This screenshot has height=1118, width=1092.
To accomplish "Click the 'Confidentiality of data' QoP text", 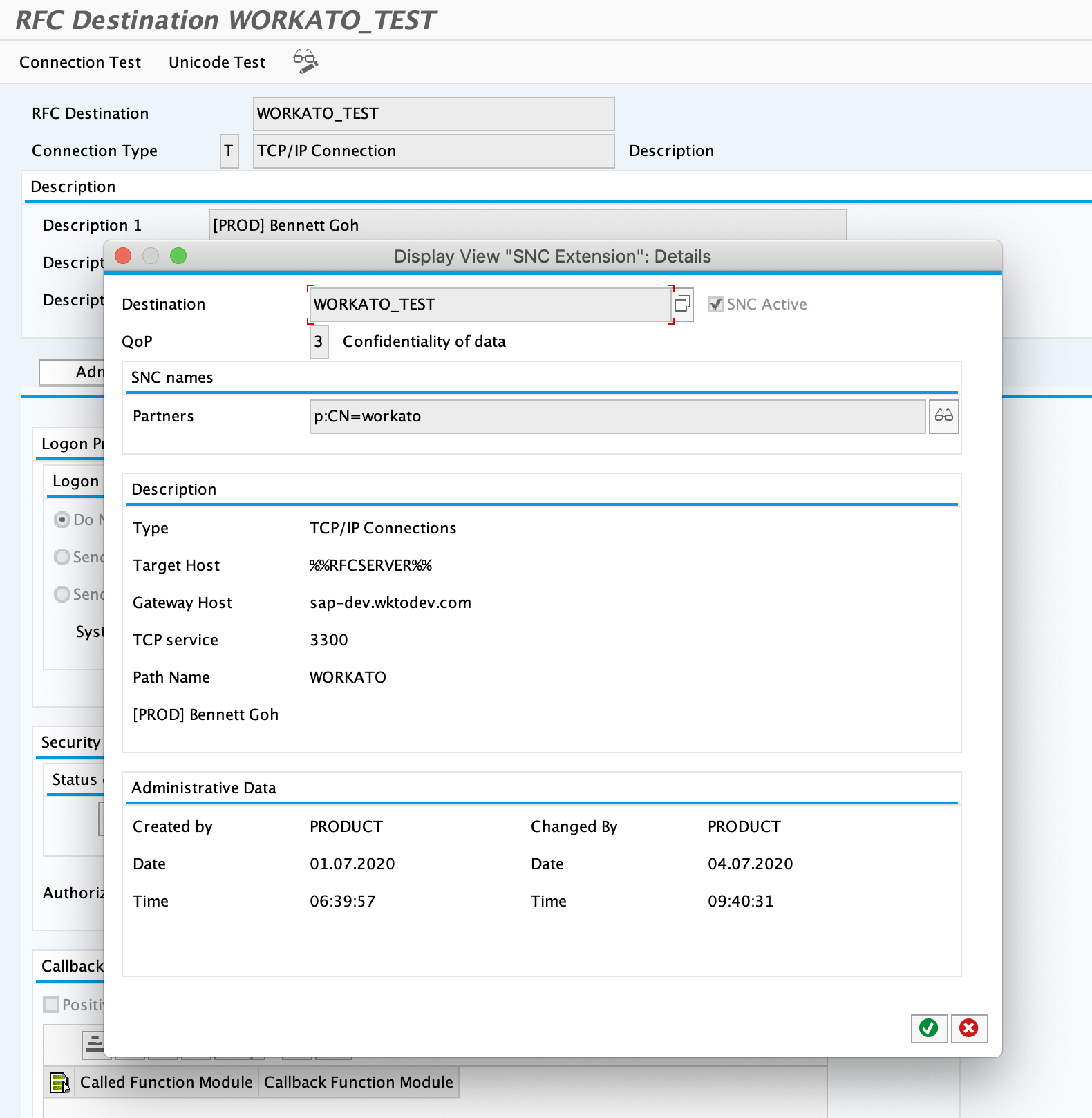I will (424, 341).
